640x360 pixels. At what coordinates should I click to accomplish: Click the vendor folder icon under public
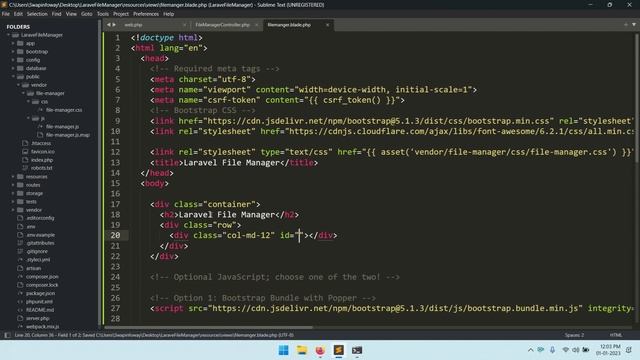click(25, 85)
